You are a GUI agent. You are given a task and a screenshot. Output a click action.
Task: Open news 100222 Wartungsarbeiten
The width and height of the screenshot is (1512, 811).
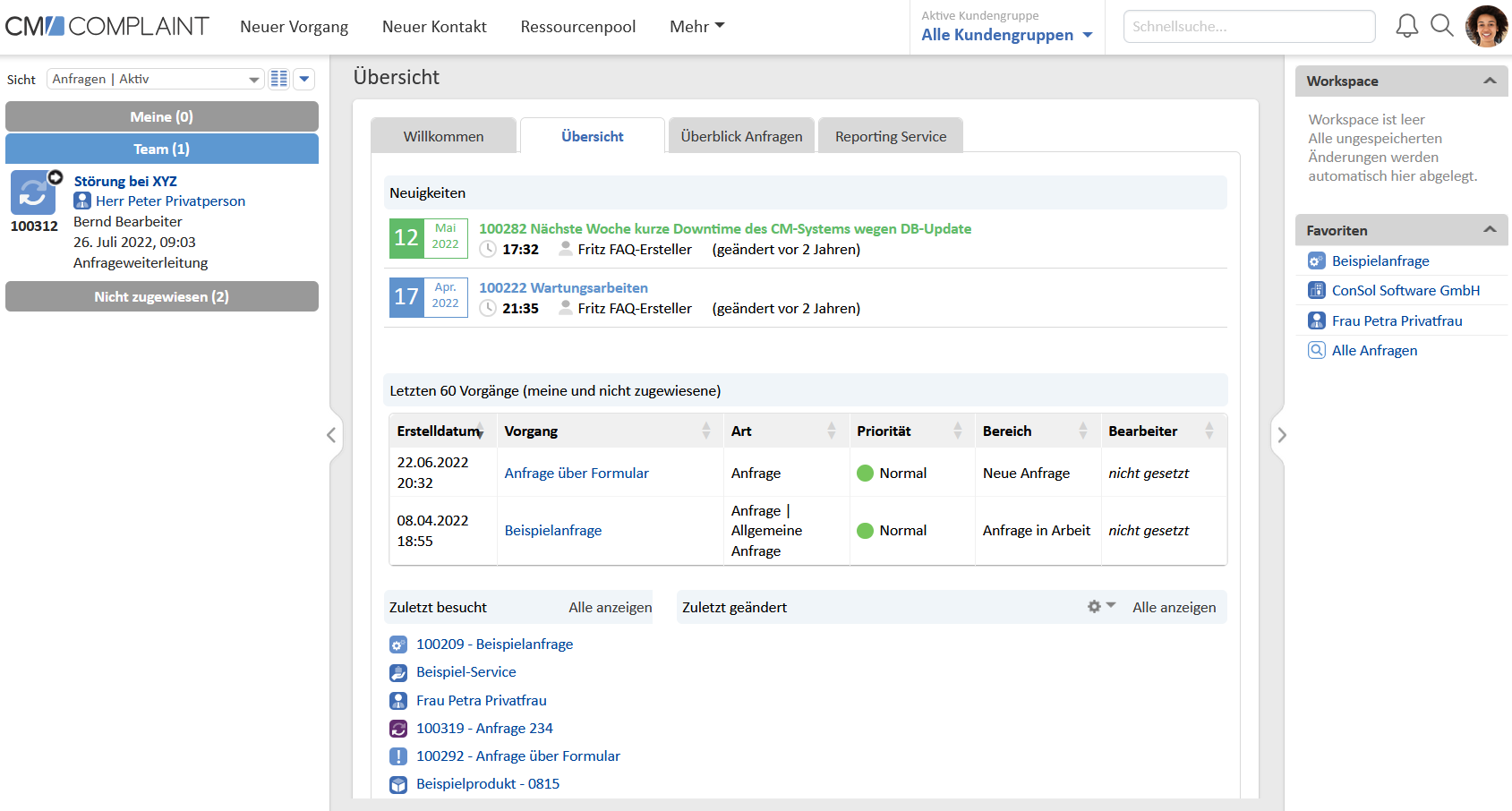pyautogui.click(x=563, y=287)
